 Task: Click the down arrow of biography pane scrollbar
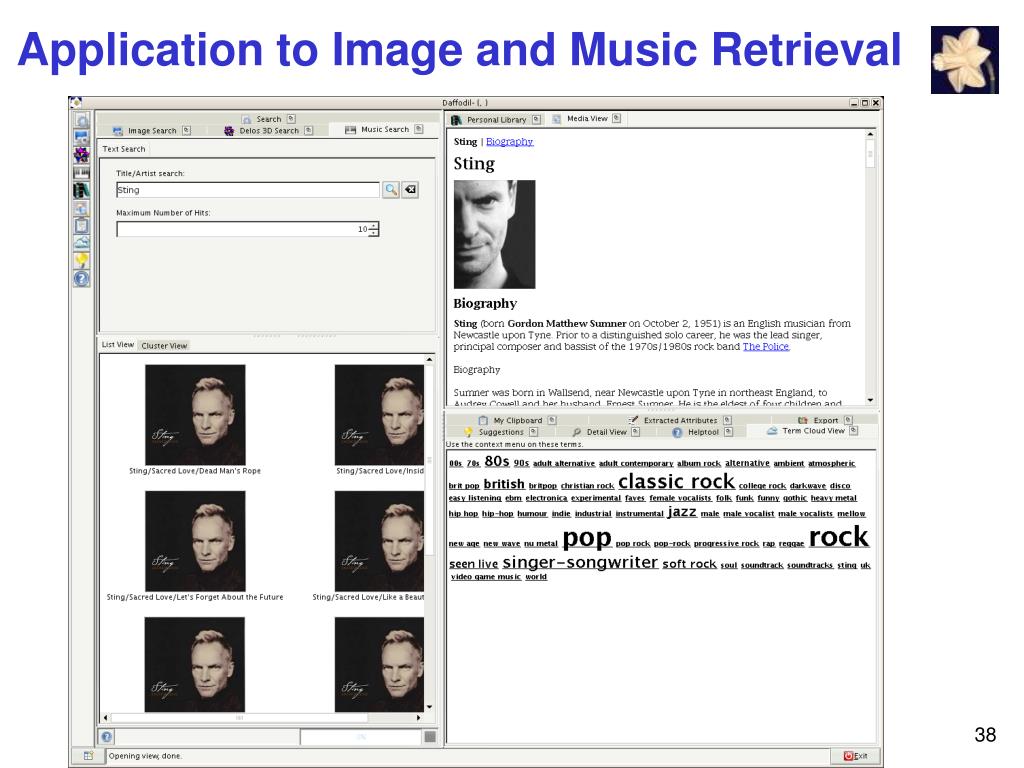pos(870,400)
